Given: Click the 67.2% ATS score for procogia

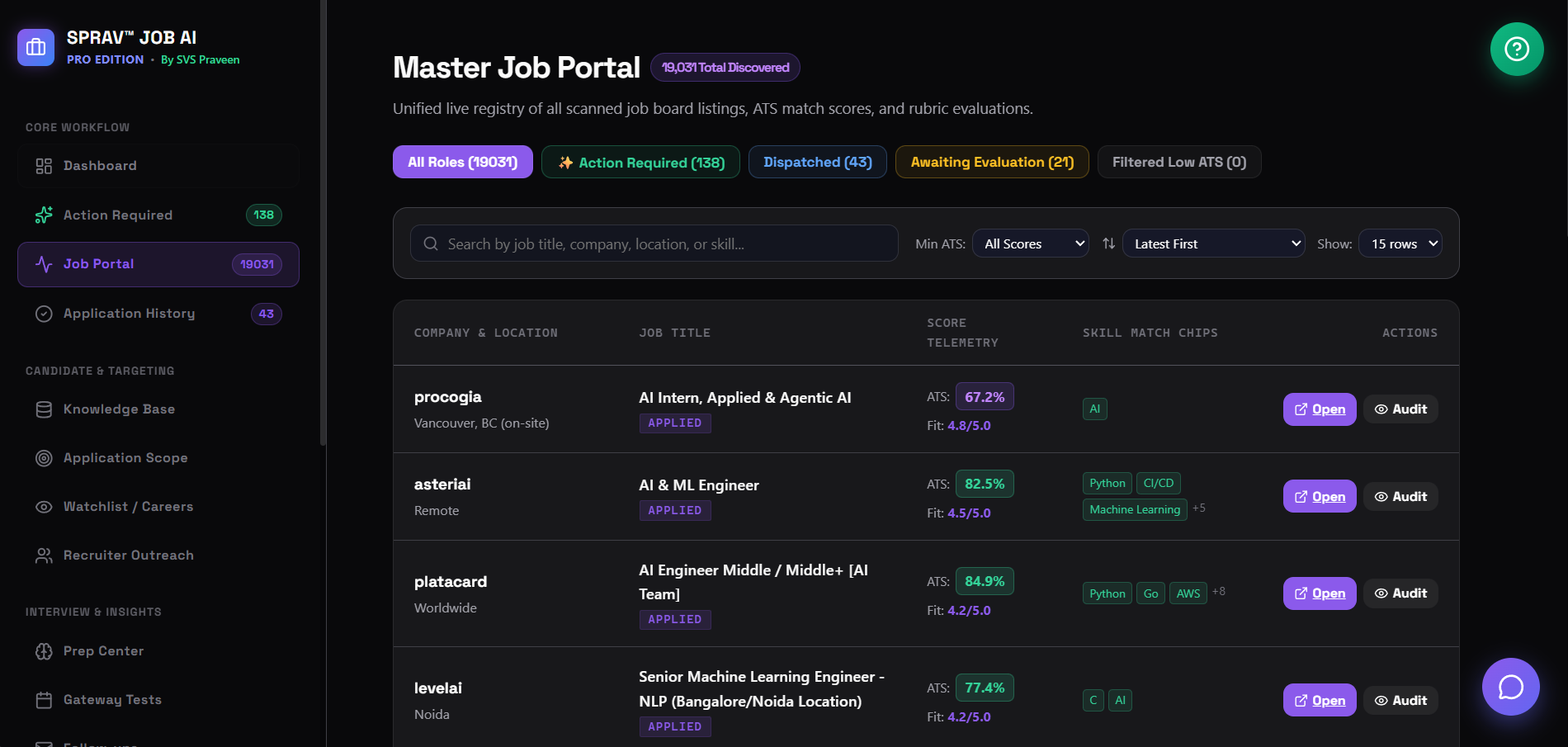Looking at the screenshot, I should 985,397.
